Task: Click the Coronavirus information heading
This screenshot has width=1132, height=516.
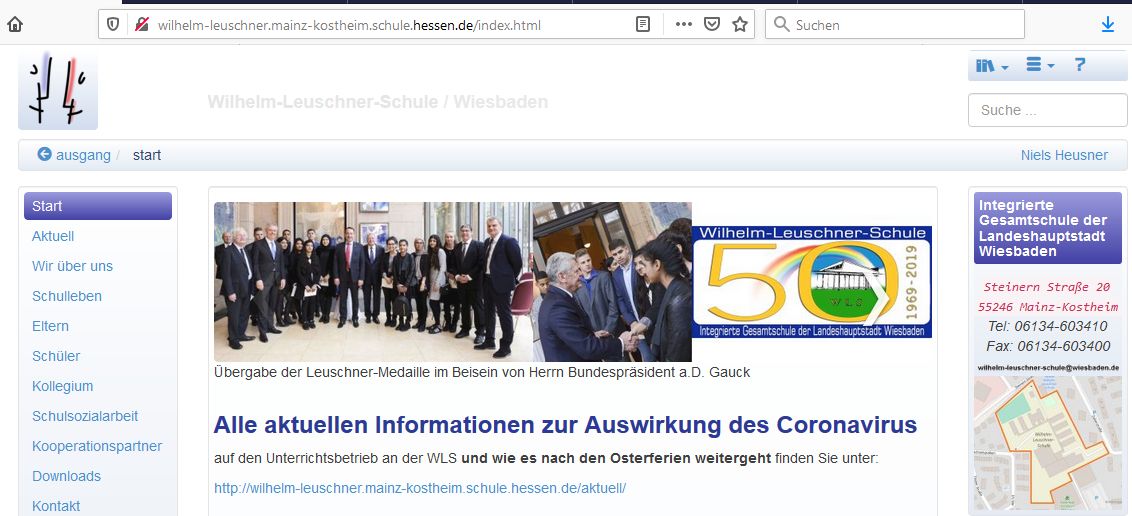Action: click(x=565, y=424)
